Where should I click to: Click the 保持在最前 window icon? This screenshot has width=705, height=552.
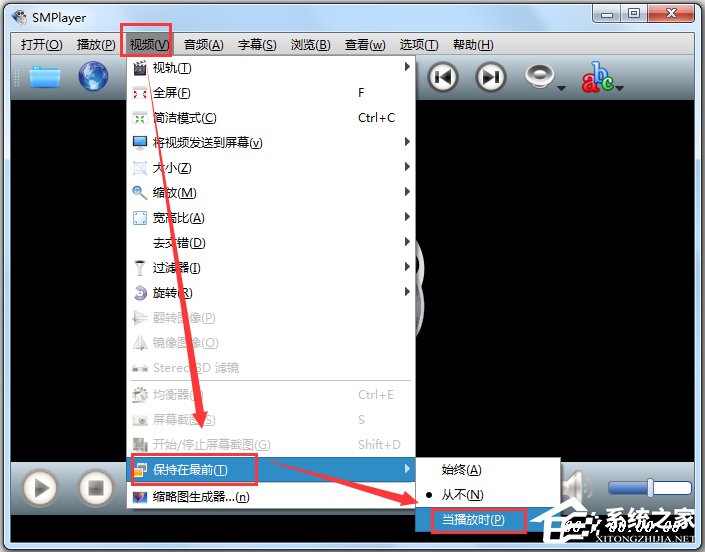coord(140,470)
